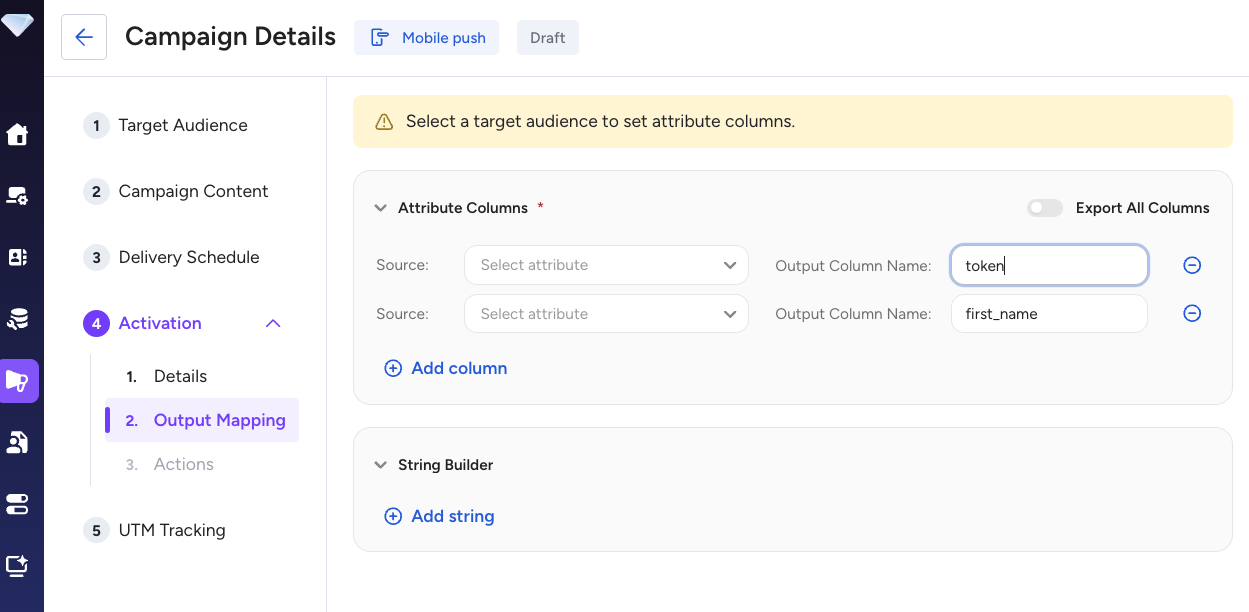Open the database sidebar icon

[17, 319]
